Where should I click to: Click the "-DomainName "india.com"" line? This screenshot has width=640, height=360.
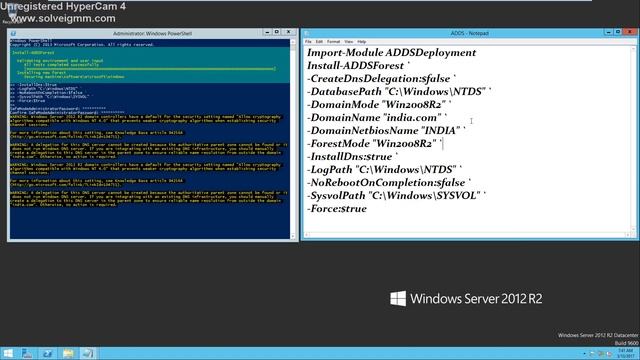[x=377, y=118]
